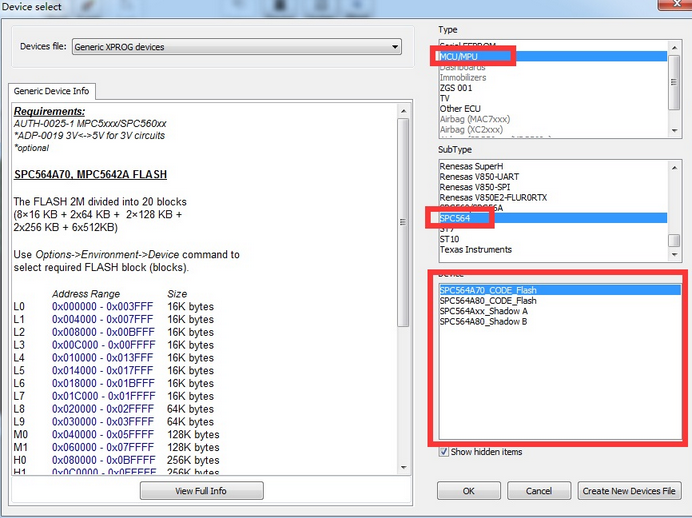Confirm selection with OK button
Viewport: 692px width, 518px height.
[469, 491]
